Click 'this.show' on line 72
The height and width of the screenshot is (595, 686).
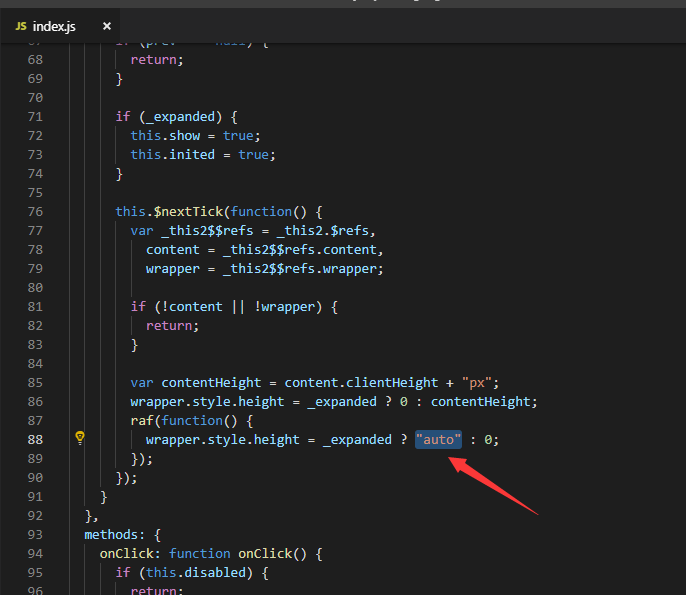pyautogui.click(x=165, y=135)
